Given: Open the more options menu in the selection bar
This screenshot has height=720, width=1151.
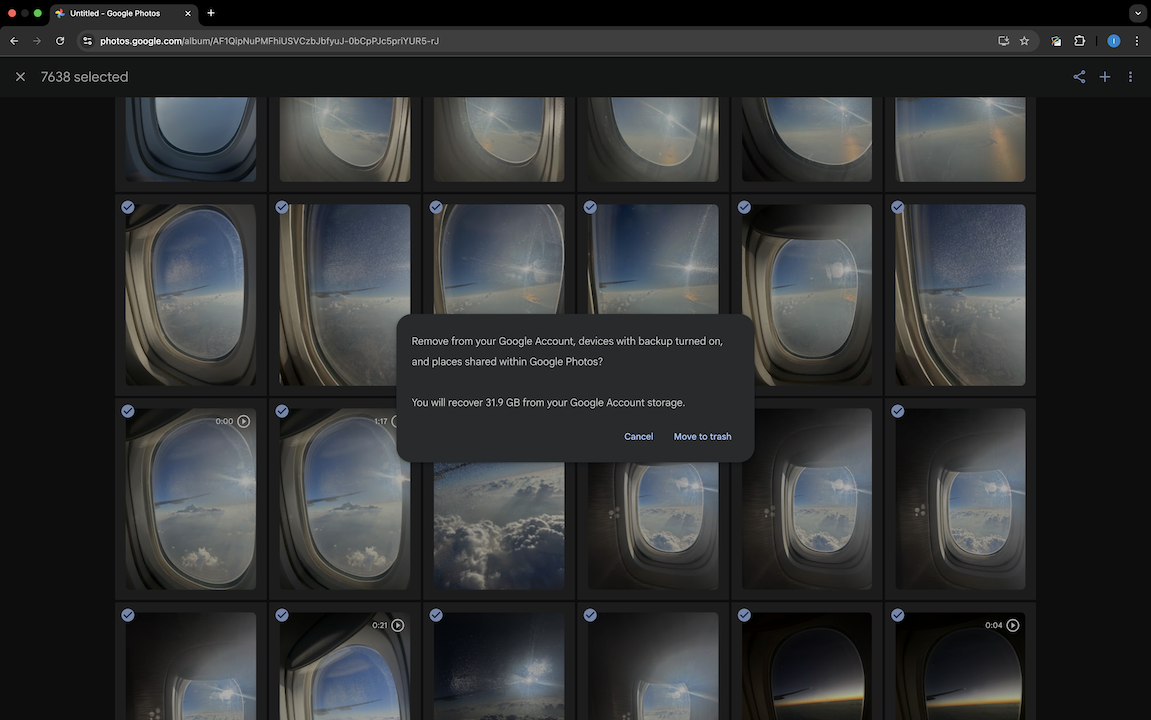Looking at the screenshot, I should pos(1131,77).
